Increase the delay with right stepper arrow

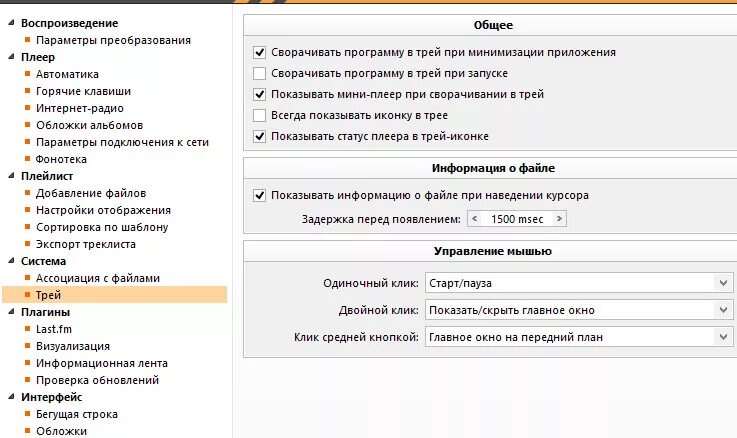(x=559, y=219)
